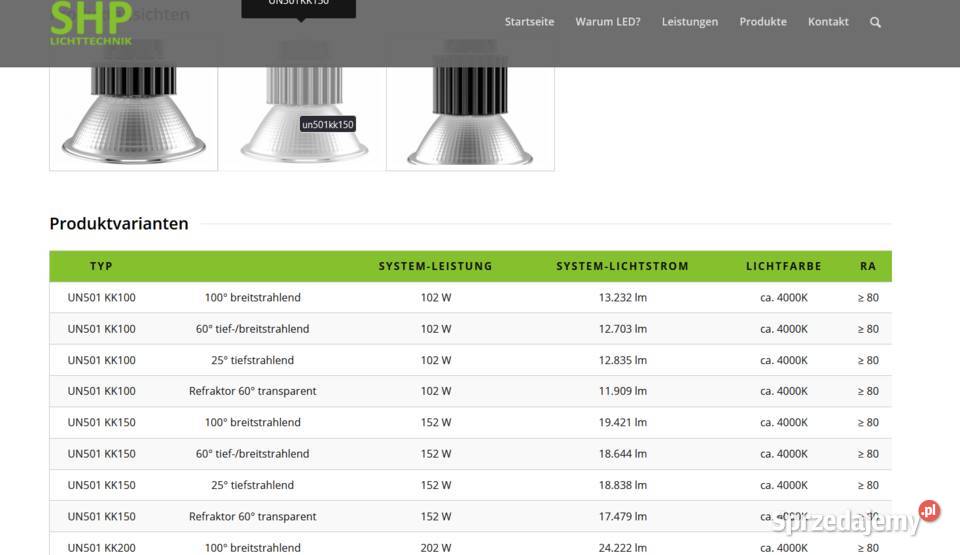Navigate to the Kontakt page
The width and height of the screenshot is (960, 555).
tap(828, 22)
